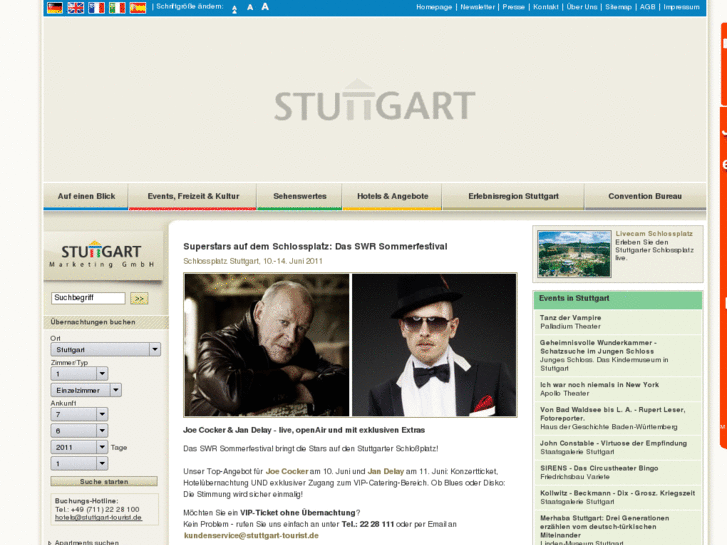This screenshot has width=727, height=545.
Task: Open the Events, Freizeit & Kultur menu
Action: click(x=193, y=196)
